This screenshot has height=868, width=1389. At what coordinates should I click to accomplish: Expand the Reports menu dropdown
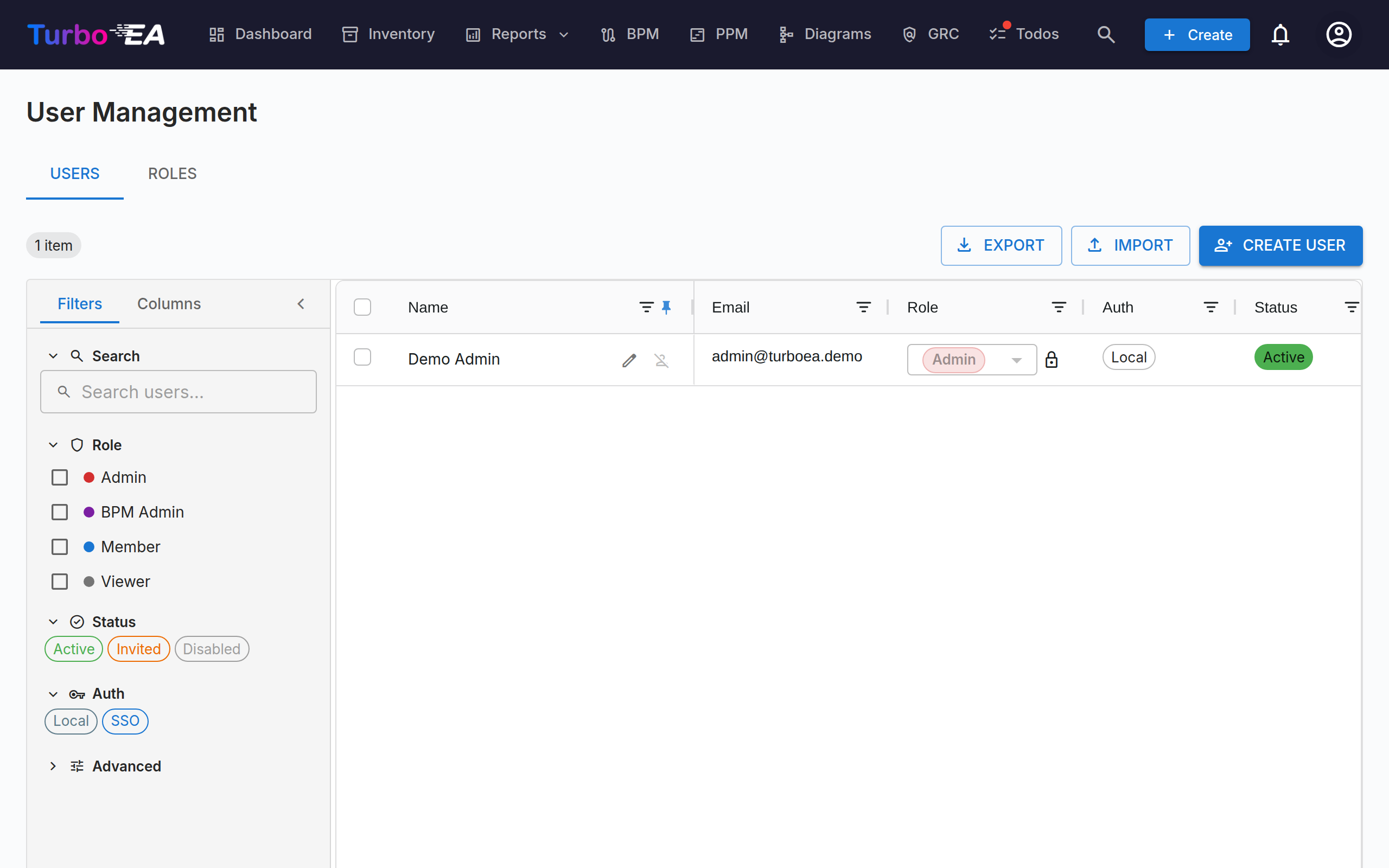click(x=517, y=34)
